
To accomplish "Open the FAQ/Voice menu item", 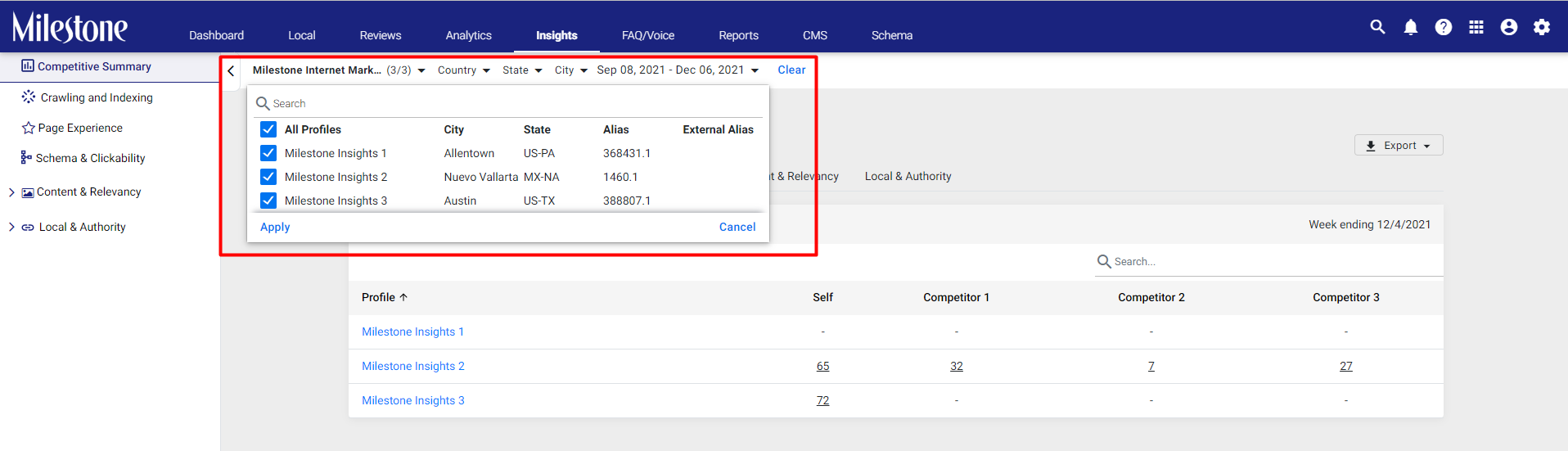I will click(648, 35).
